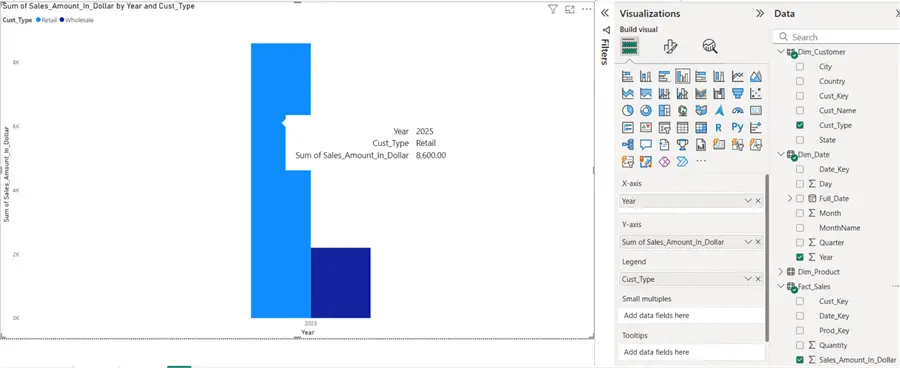Click the Data pane Search box
The image size is (900, 368).
click(x=836, y=37)
